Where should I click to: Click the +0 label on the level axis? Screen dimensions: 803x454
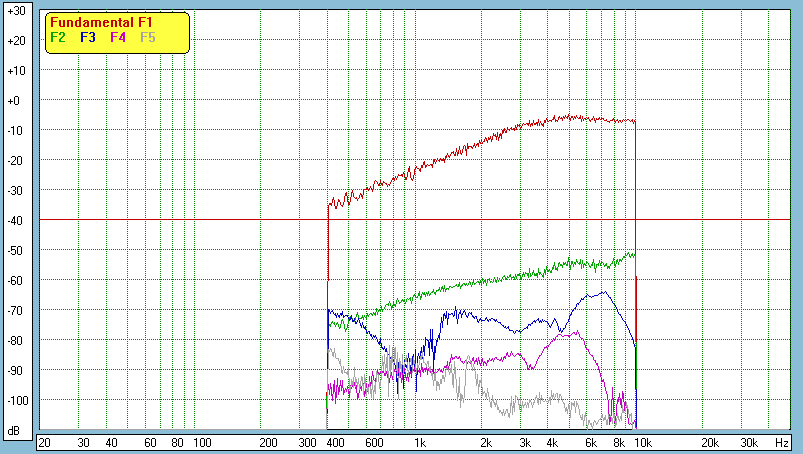pos(15,101)
